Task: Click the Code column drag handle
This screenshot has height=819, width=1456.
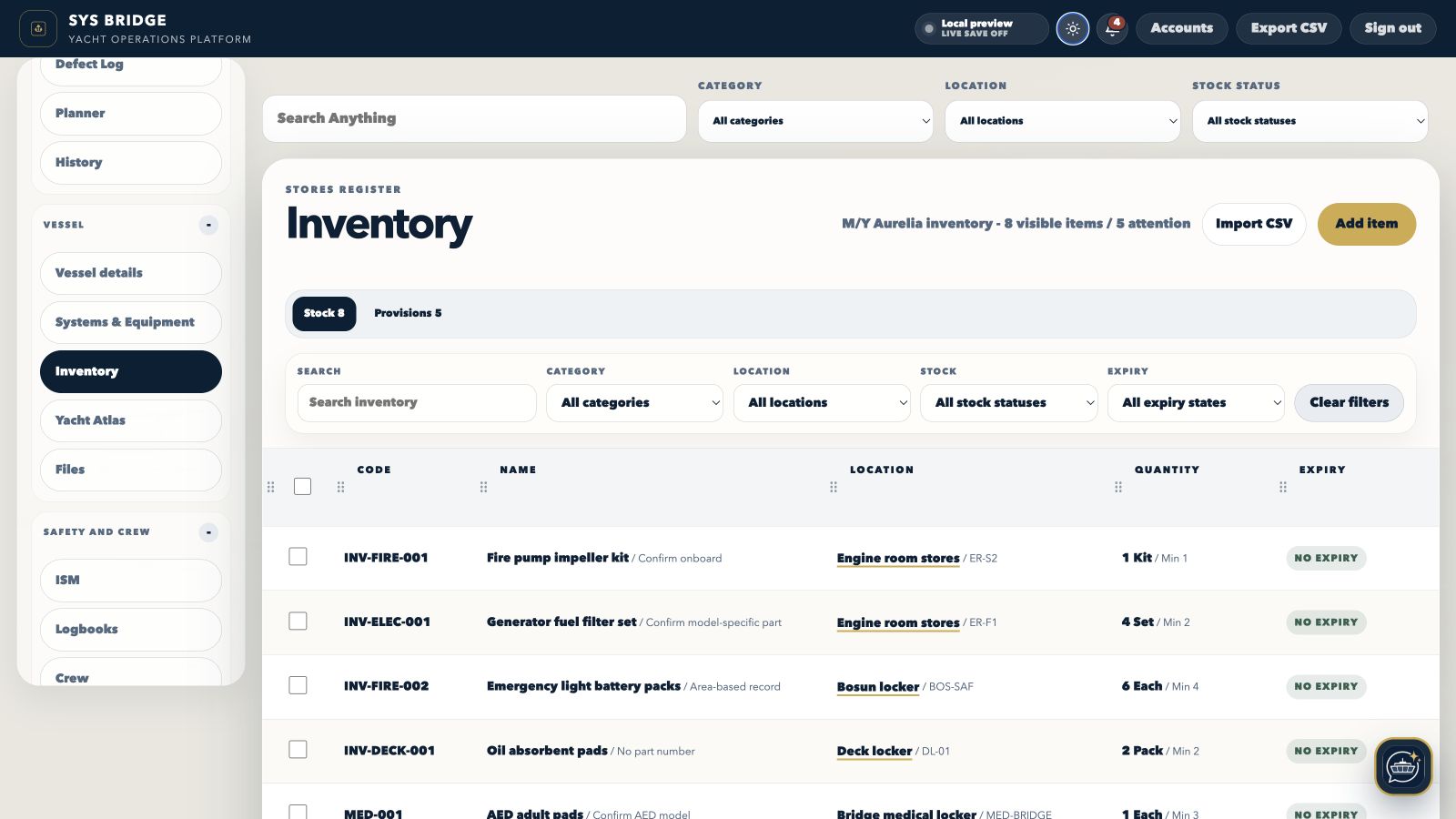Action: [340, 487]
